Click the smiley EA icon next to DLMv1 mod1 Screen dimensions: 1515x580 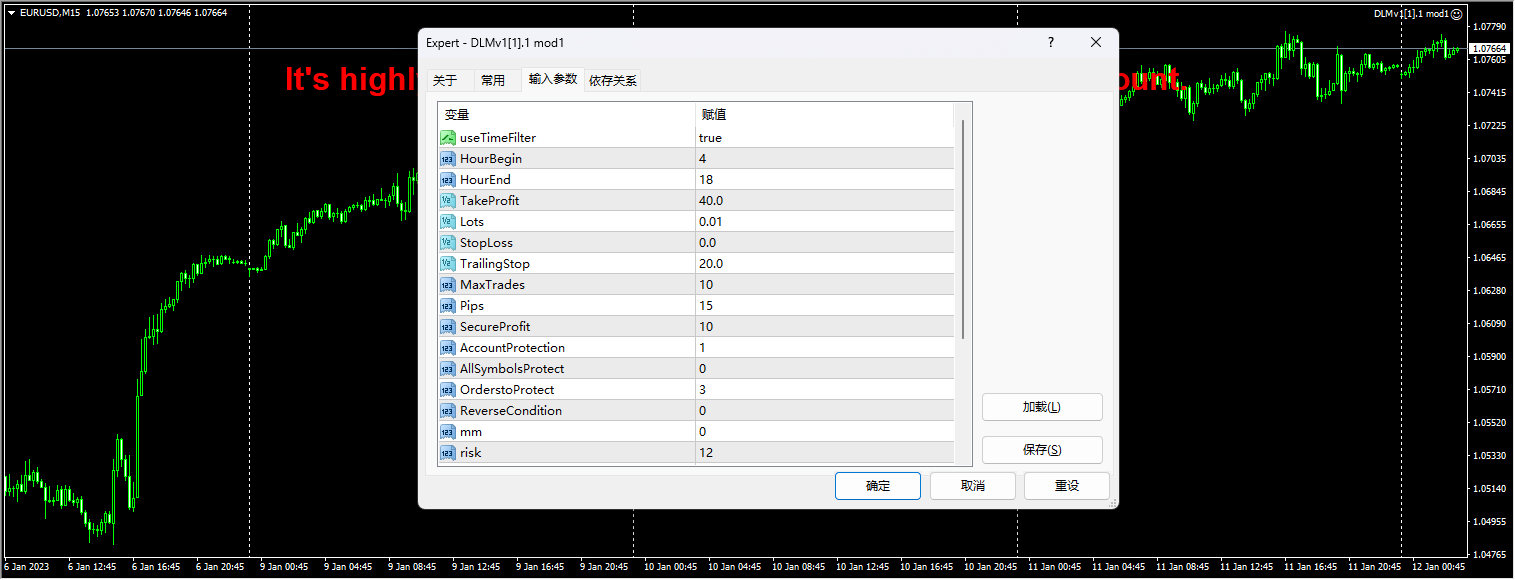[1456, 13]
